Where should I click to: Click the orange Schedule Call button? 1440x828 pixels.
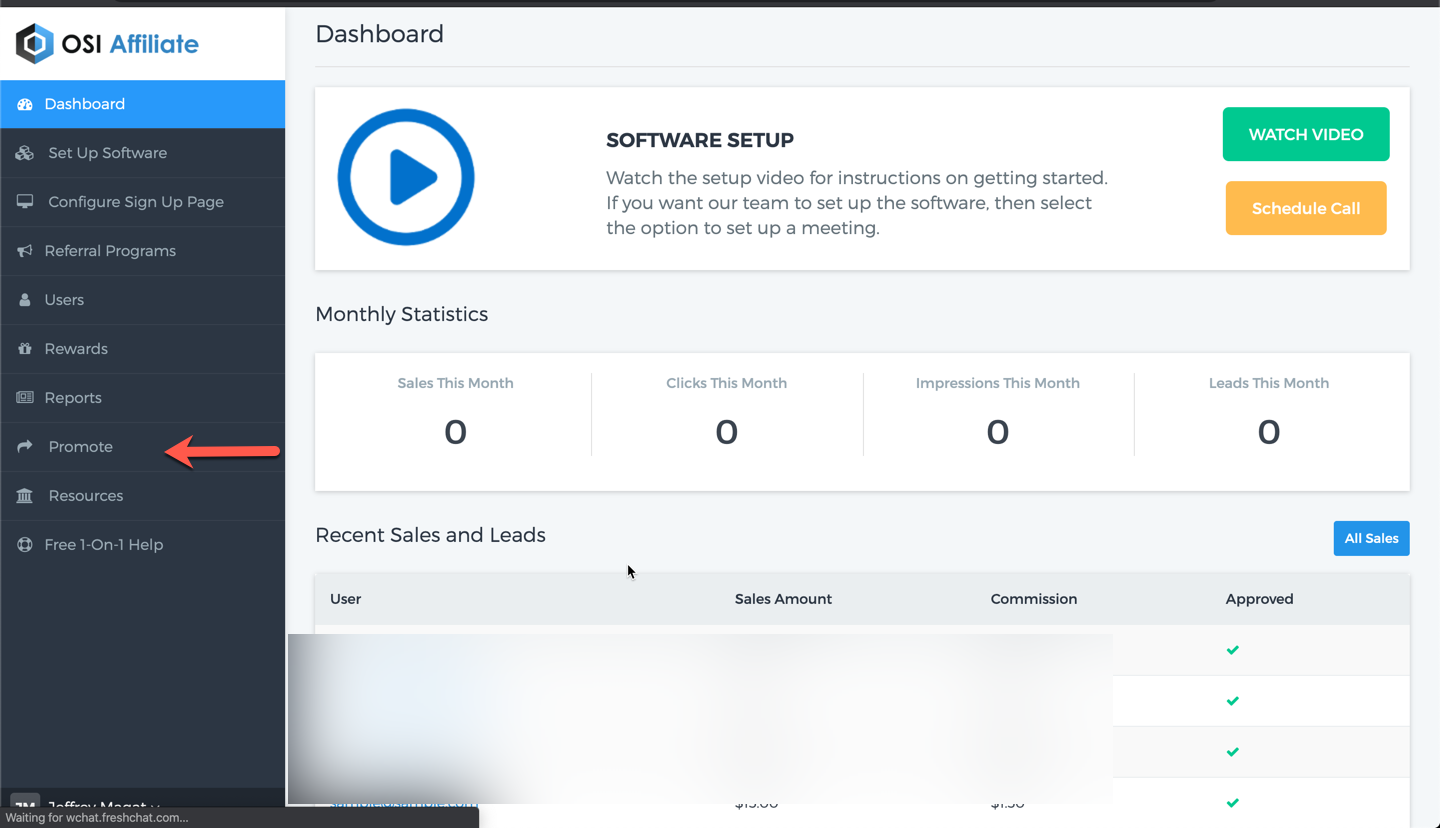1306,208
